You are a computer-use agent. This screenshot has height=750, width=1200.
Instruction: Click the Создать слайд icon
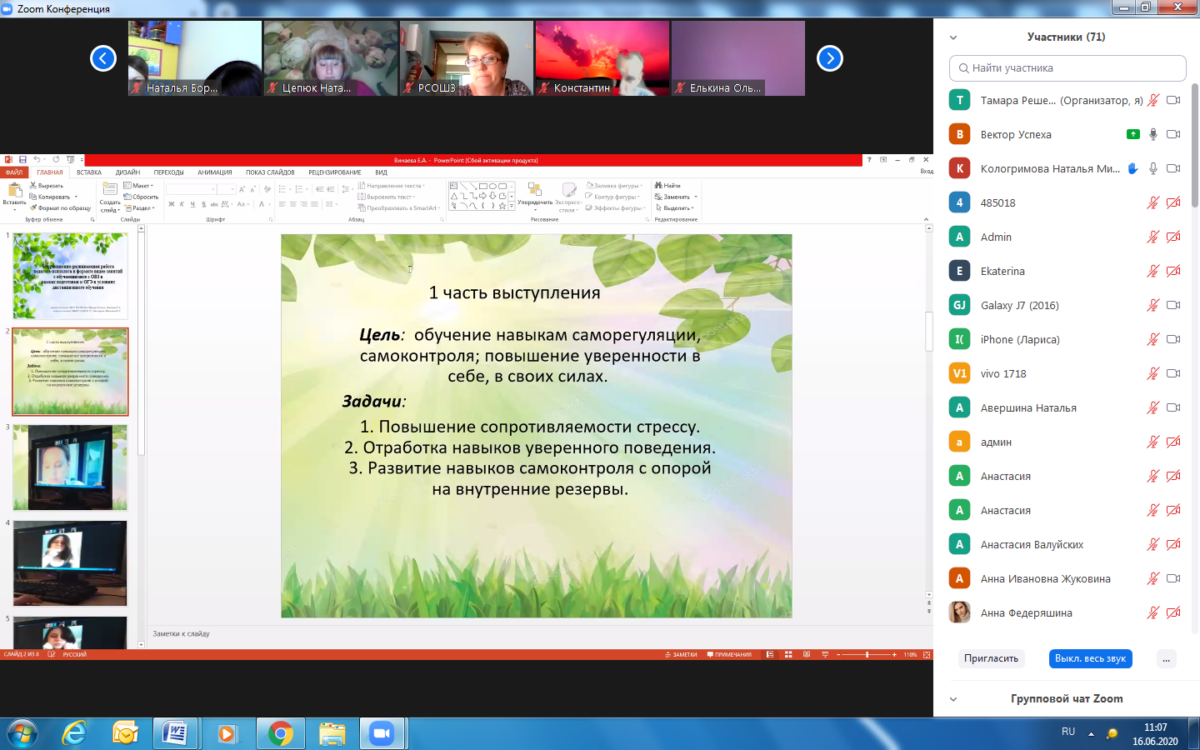[110, 193]
